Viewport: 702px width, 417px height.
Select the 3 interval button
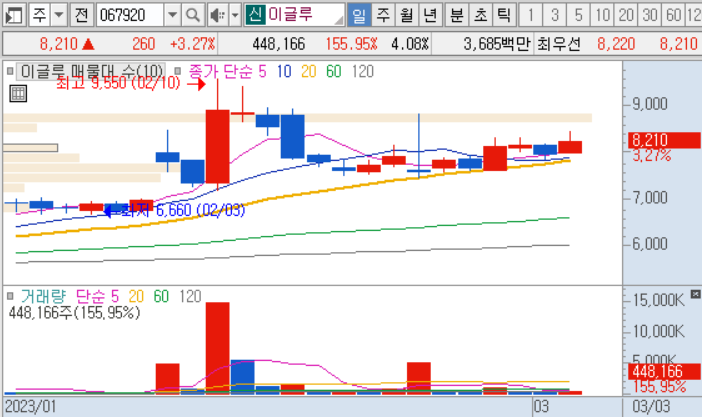pos(555,15)
